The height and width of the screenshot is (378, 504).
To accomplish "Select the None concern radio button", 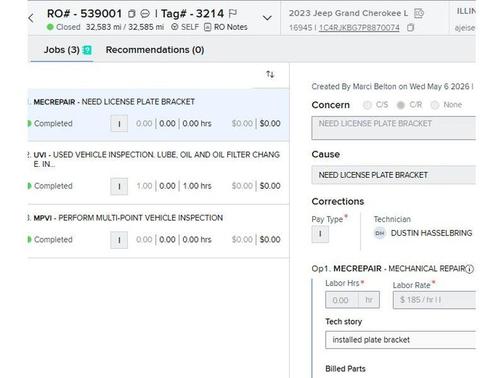I will click(x=435, y=105).
